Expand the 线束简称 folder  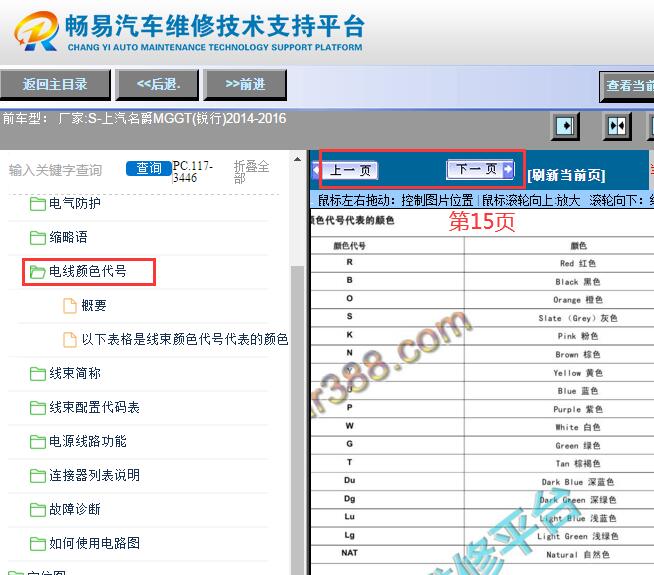point(74,373)
